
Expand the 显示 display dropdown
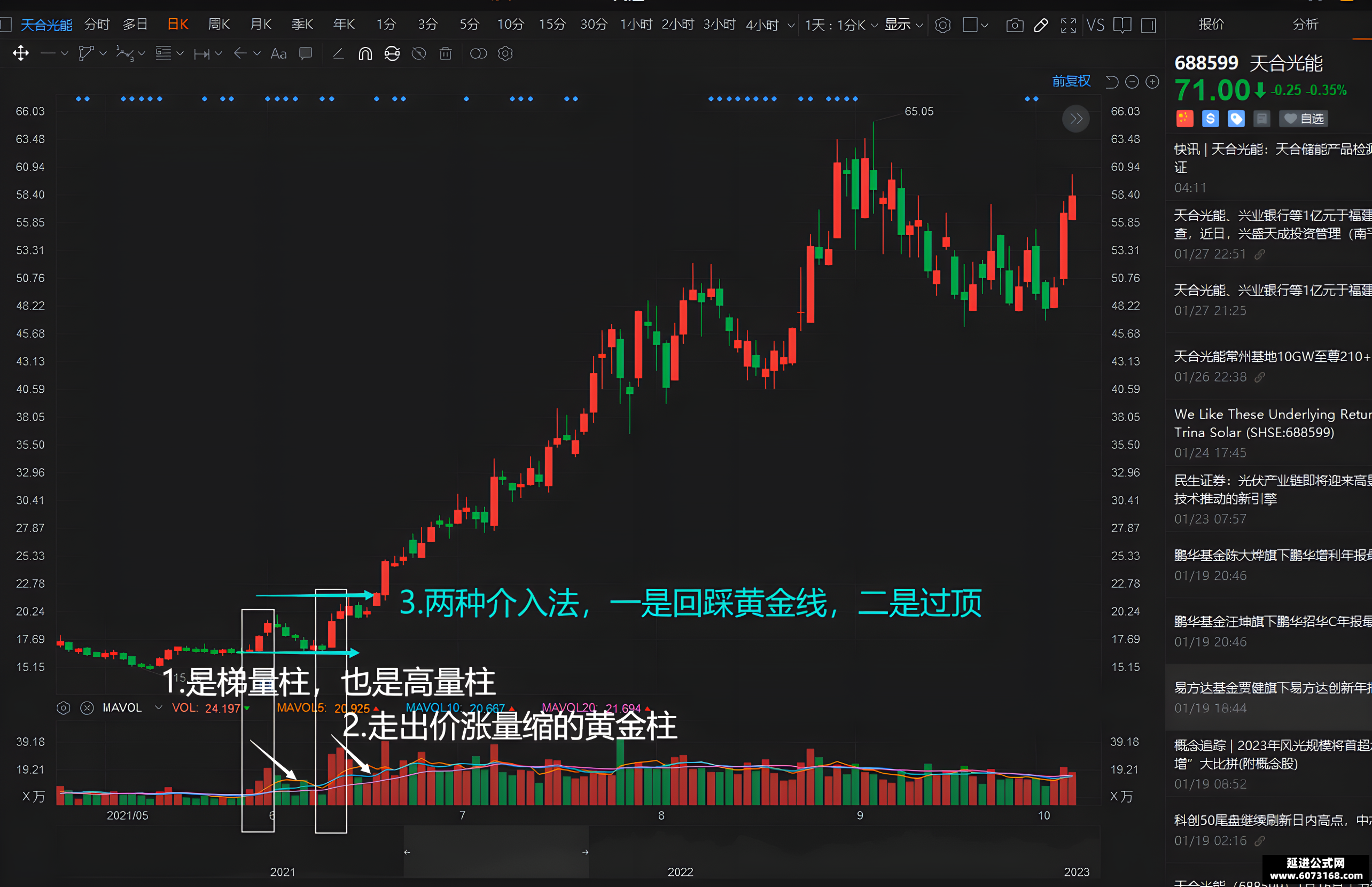click(903, 25)
